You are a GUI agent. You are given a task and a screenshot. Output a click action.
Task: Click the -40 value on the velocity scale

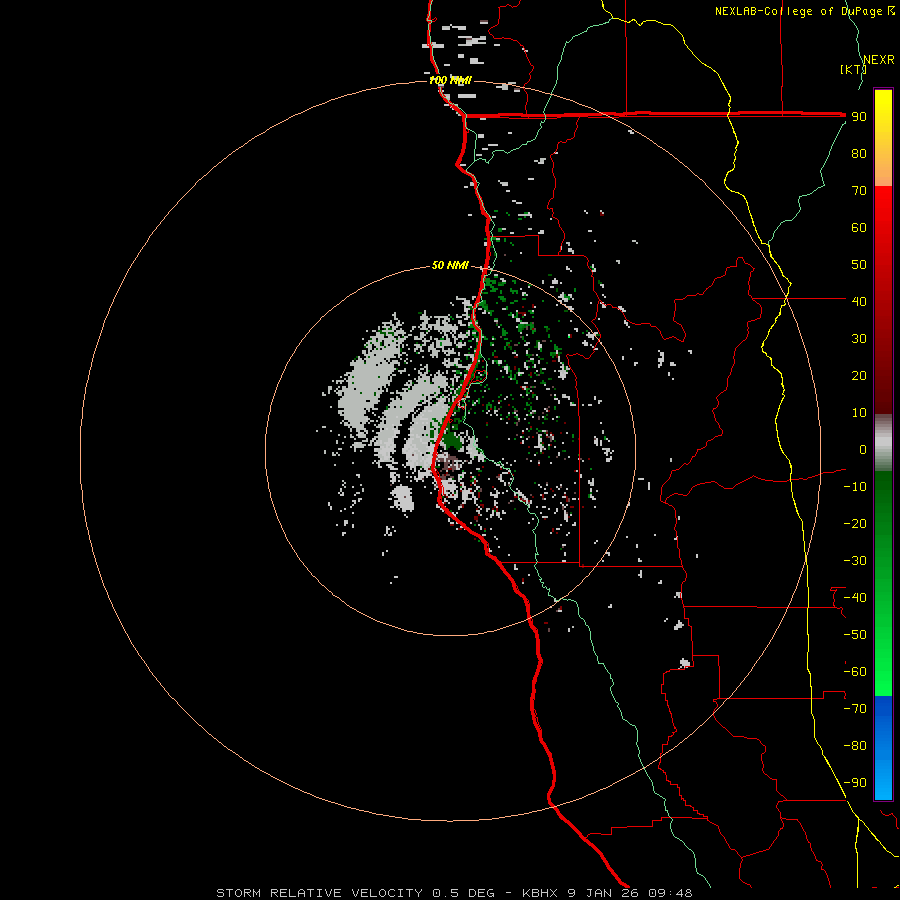855,598
